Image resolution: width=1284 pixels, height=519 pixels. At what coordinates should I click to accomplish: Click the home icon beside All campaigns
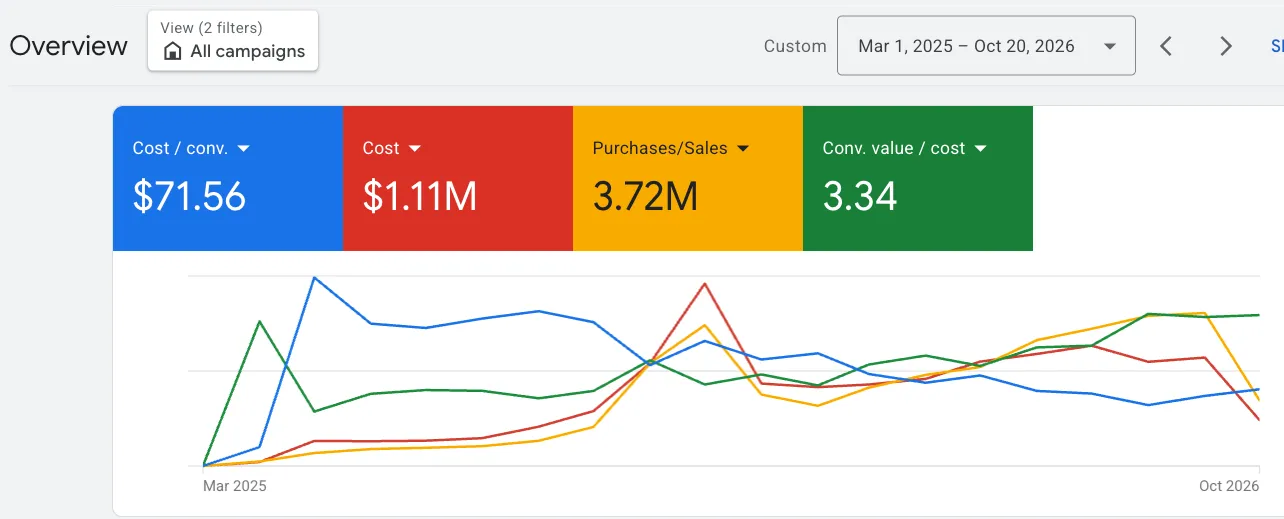pyautogui.click(x=173, y=51)
